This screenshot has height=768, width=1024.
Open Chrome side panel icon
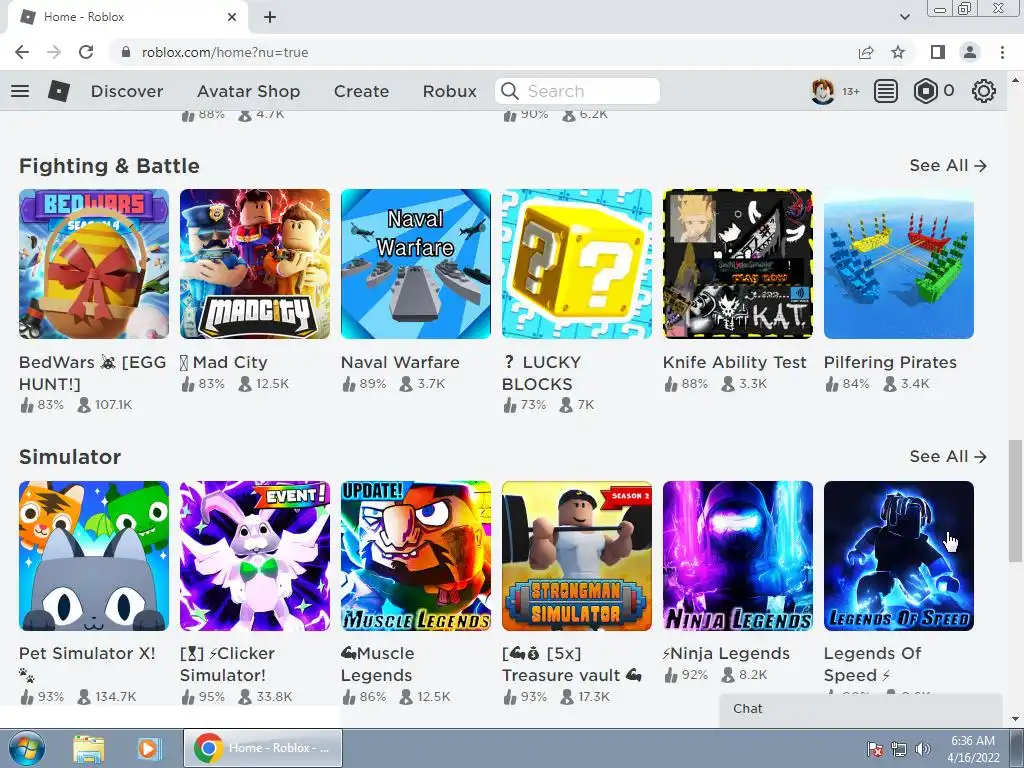[938, 52]
